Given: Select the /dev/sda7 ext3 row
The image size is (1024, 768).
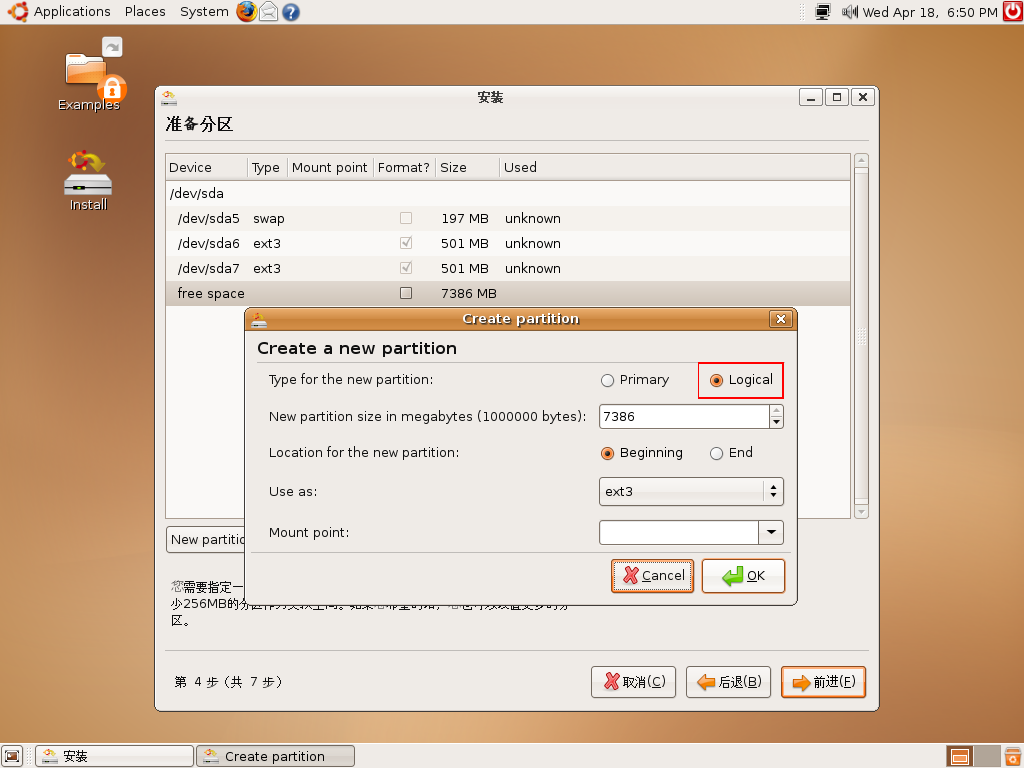Looking at the screenshot, I should click(x=508, y=268).
